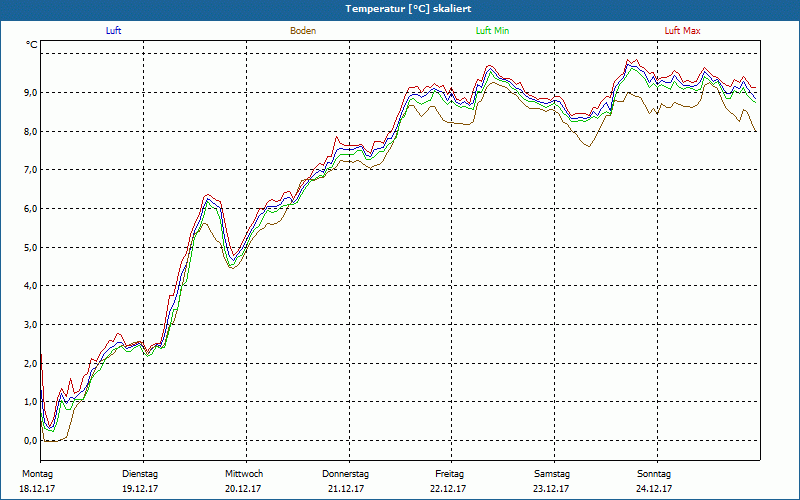Click the '0,0' y-axis value
The width and height of the screenshot is (800, 500).
click(31, 440)
